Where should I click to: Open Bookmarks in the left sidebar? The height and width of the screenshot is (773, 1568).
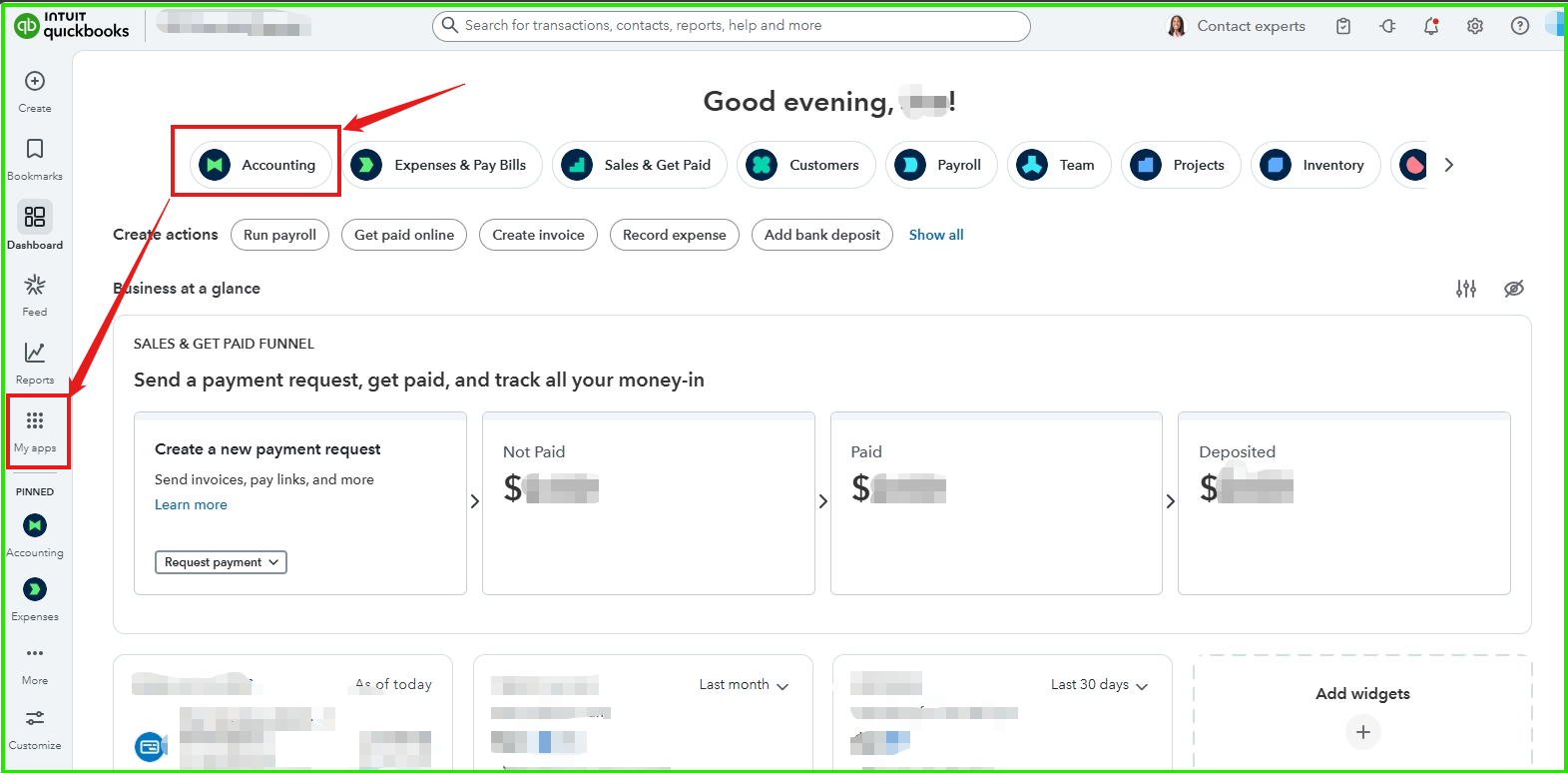(x=35, y=160)
